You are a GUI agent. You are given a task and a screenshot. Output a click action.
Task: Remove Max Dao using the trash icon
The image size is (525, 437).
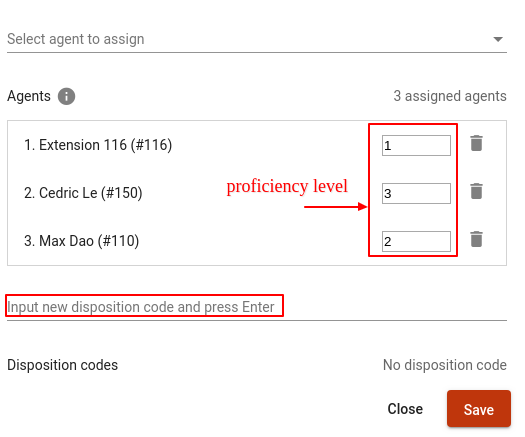[476, 239]
